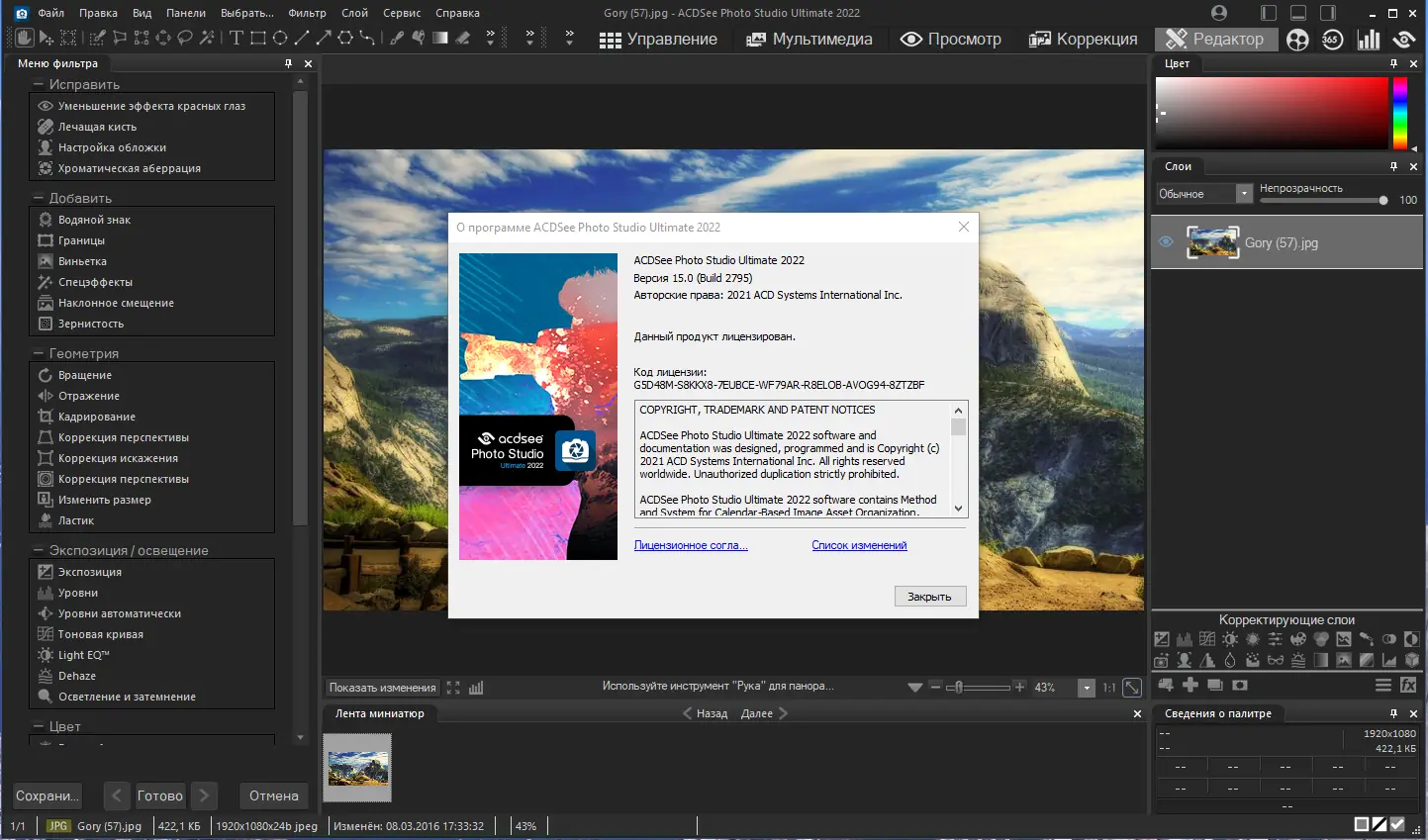Image resolution: width=1428 pixels, height=840 pixels.
Task: Choose the Gradient tool
Action: coord(439,39)
